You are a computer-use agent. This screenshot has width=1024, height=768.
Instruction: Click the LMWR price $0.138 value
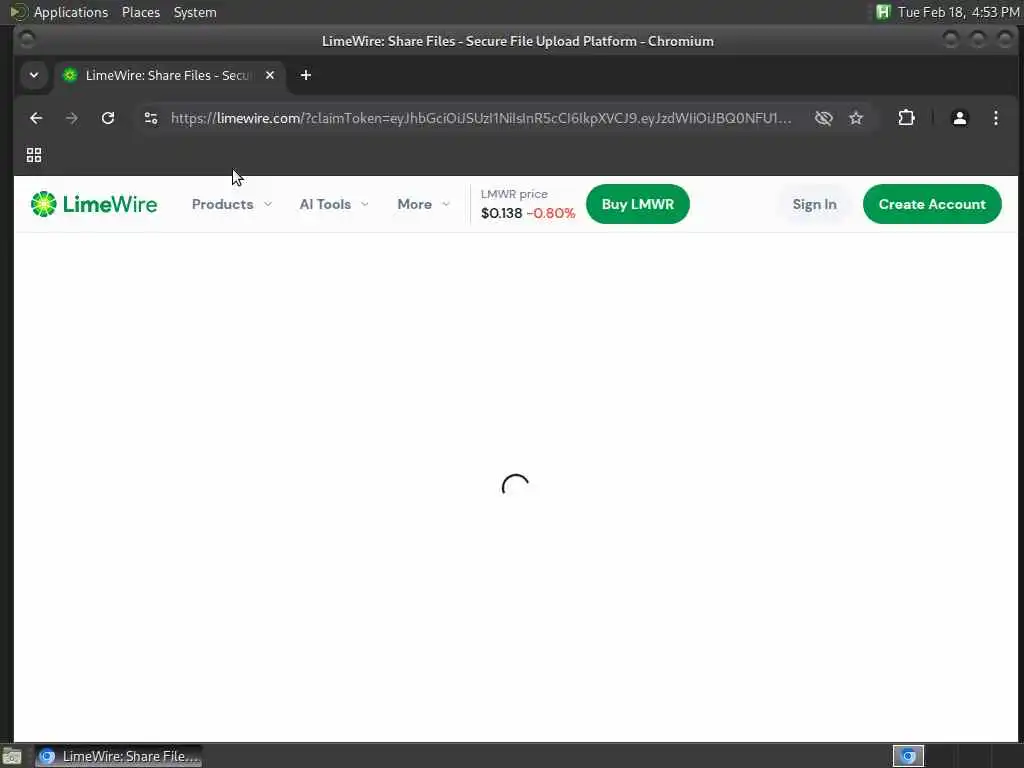coord(502,214)
